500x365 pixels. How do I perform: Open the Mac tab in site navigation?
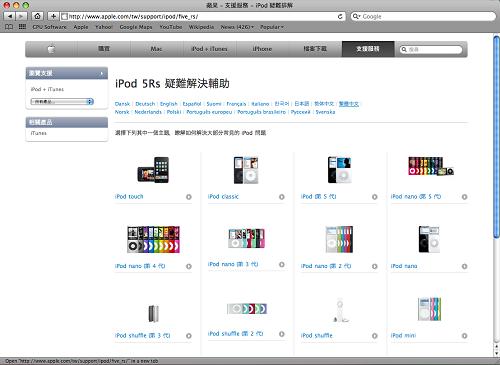click(156, 49)
